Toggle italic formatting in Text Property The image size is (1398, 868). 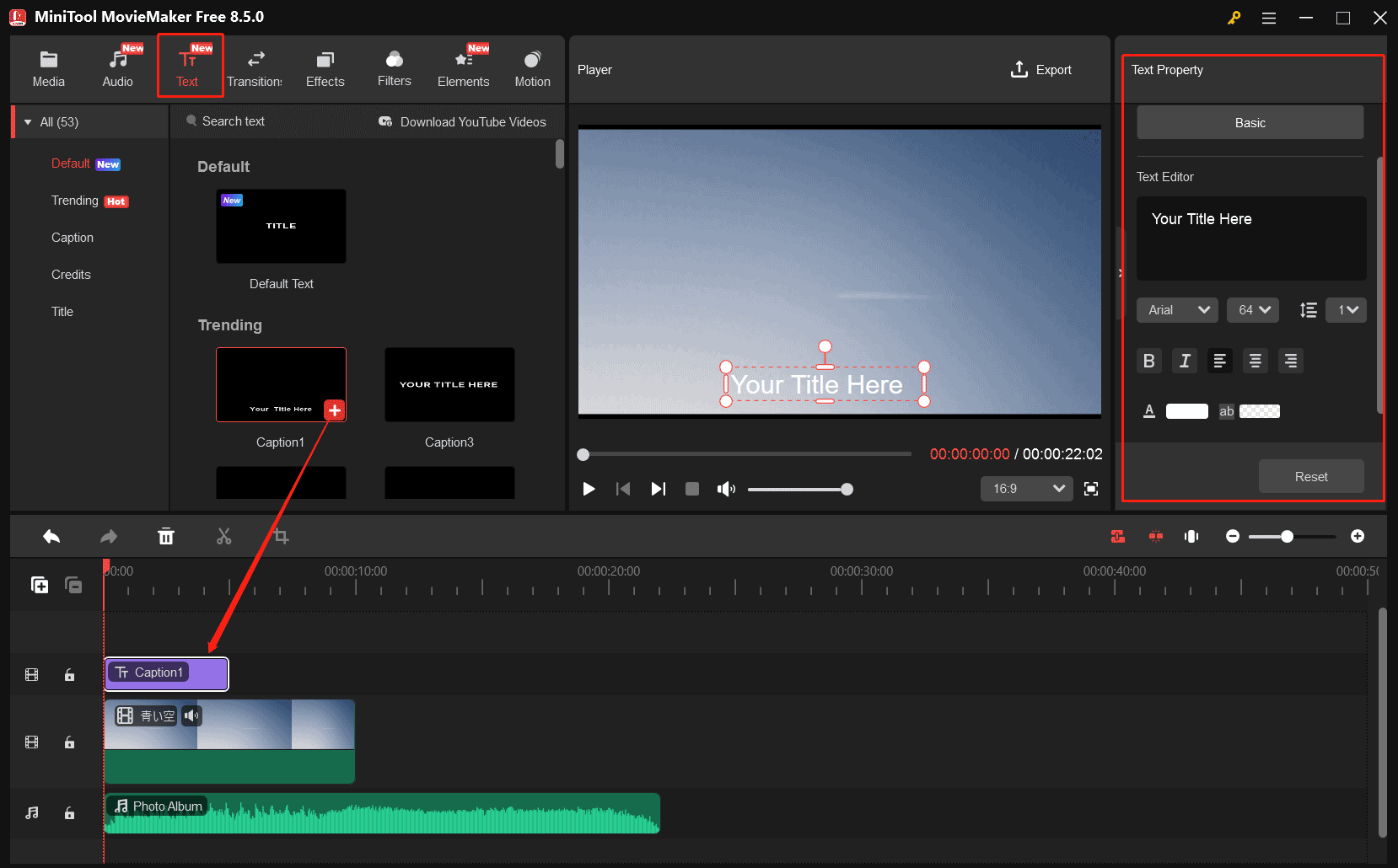[x=1184, y=361]
